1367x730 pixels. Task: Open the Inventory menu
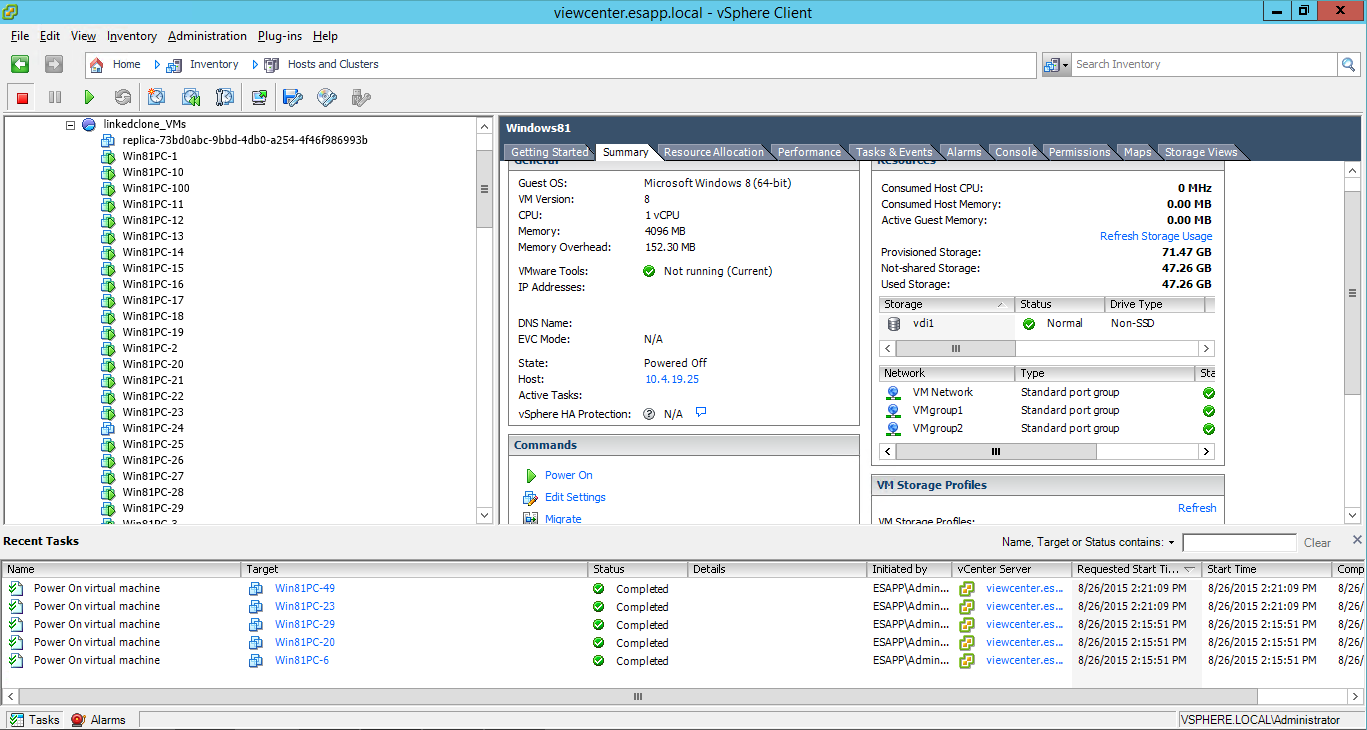click(132, 36)
